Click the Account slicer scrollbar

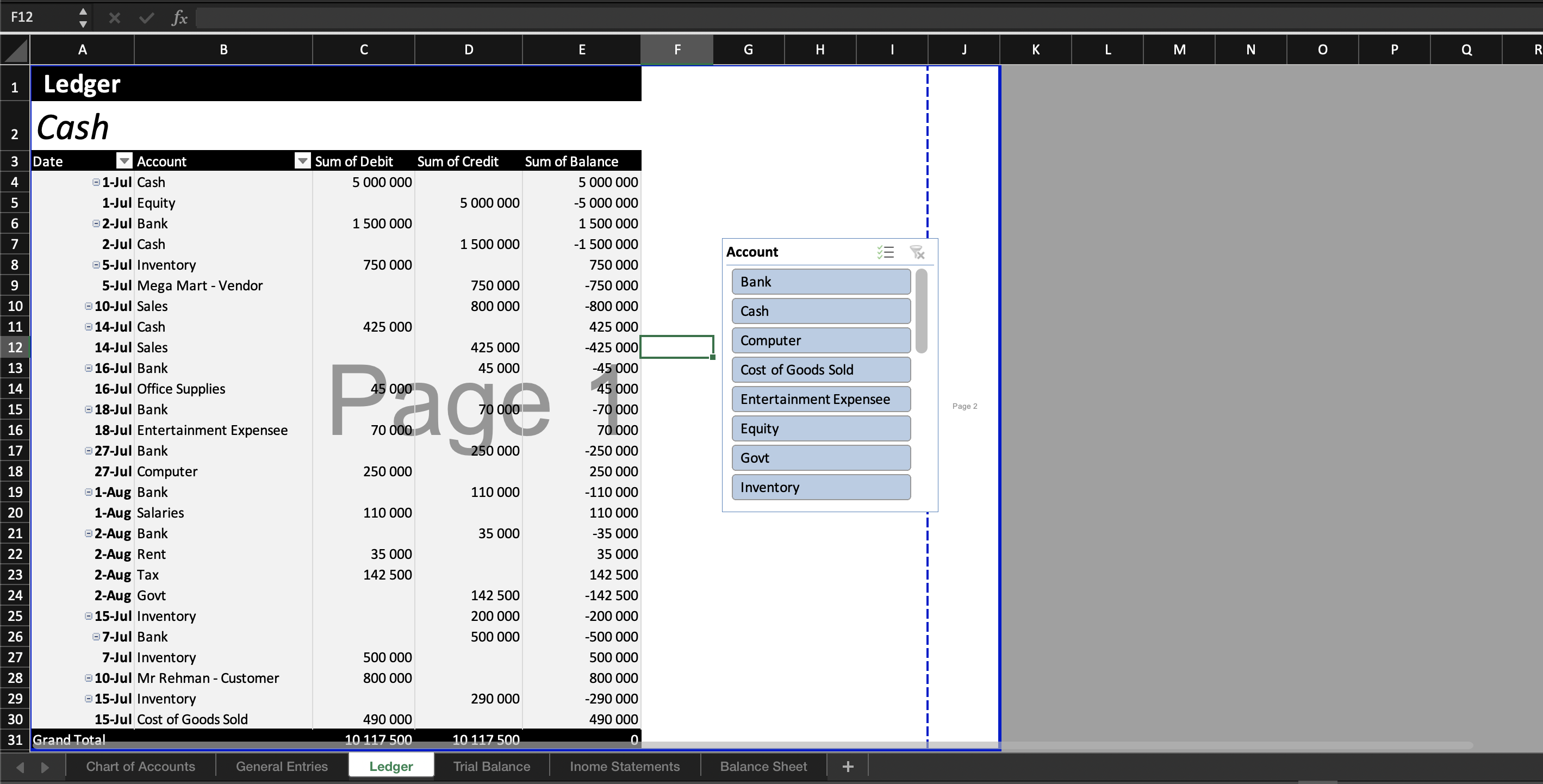tap(921, 312)
